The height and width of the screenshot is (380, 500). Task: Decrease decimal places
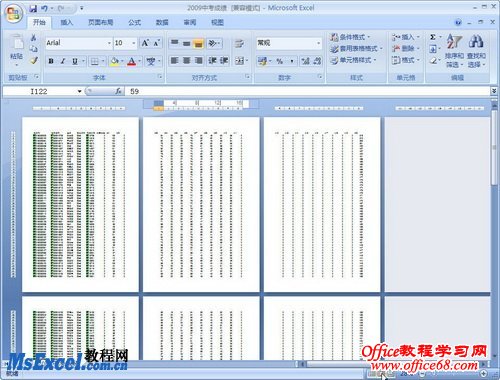pyautogui.click(x=317, y=61)
